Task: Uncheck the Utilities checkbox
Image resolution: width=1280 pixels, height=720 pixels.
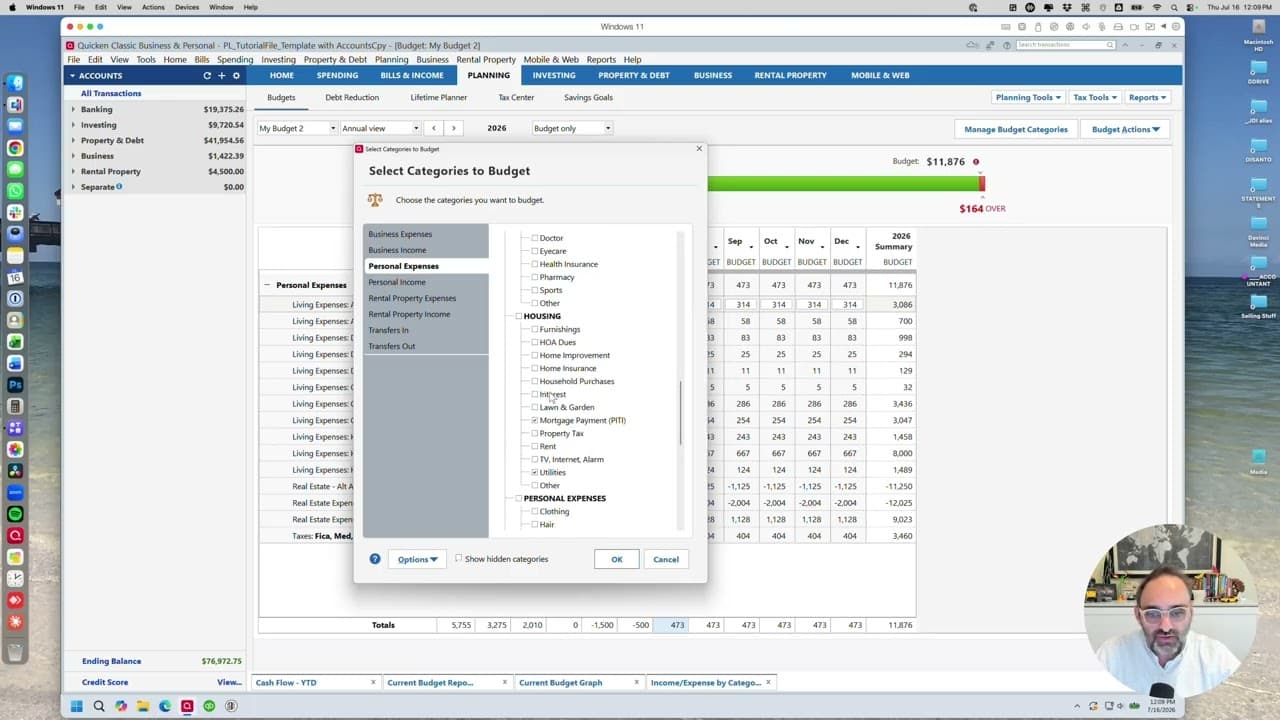Action: (535, 472)
